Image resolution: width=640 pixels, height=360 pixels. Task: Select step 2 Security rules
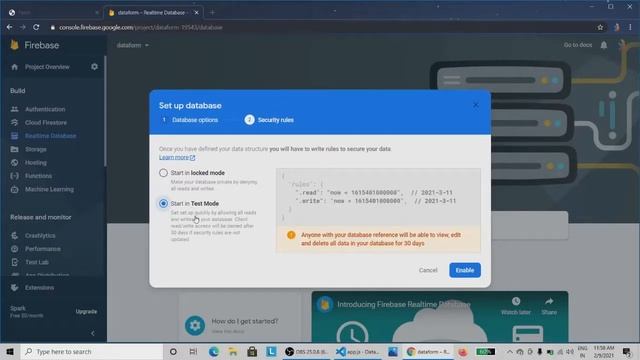tap(269, 120)
